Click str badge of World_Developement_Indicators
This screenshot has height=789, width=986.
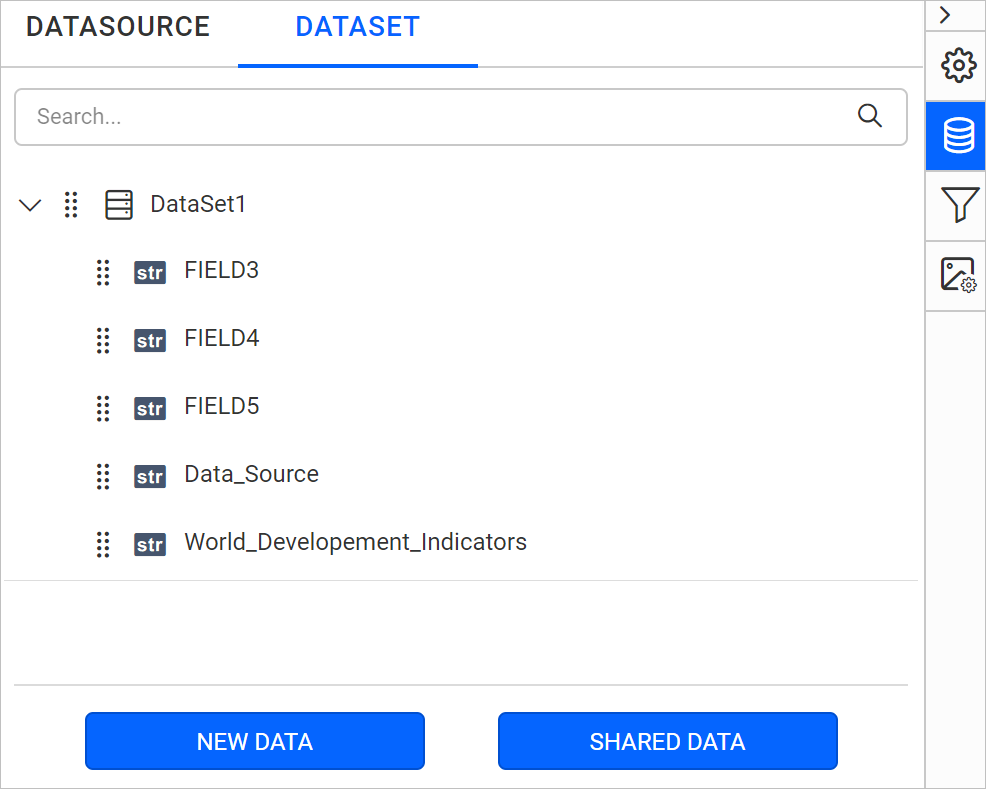[150, 544]
